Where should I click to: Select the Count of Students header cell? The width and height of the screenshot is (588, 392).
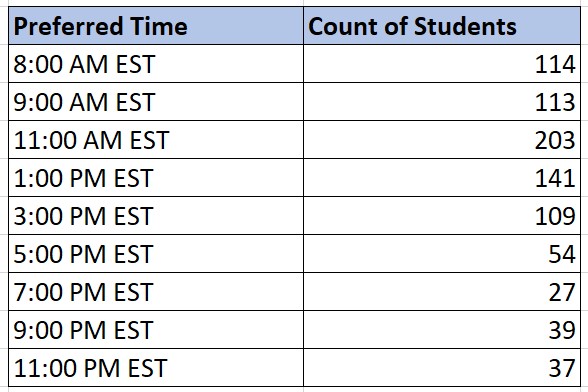(442, 26)
